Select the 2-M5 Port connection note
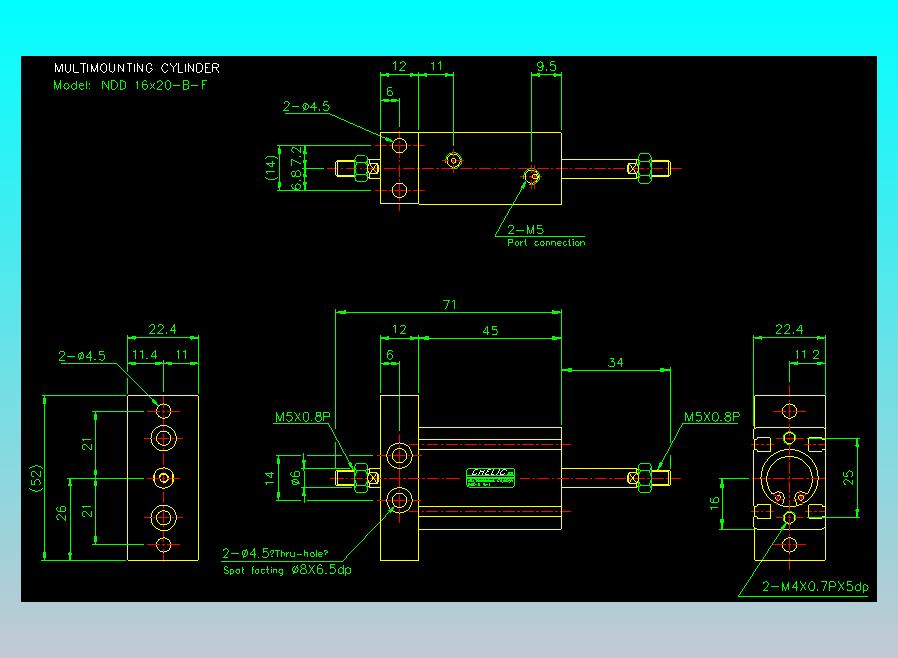The image size is (898, 658). (546, 236)
